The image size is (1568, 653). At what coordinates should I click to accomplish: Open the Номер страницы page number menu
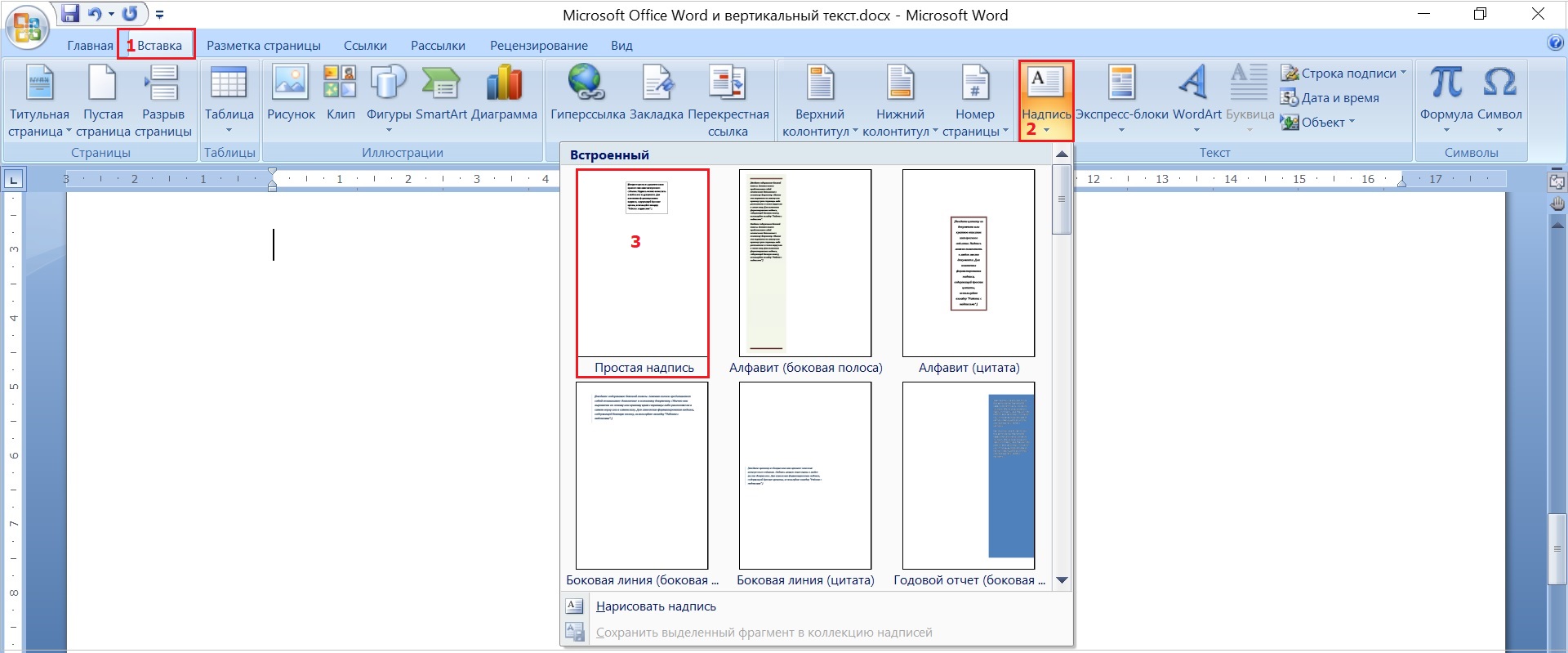tap(975, 101)
